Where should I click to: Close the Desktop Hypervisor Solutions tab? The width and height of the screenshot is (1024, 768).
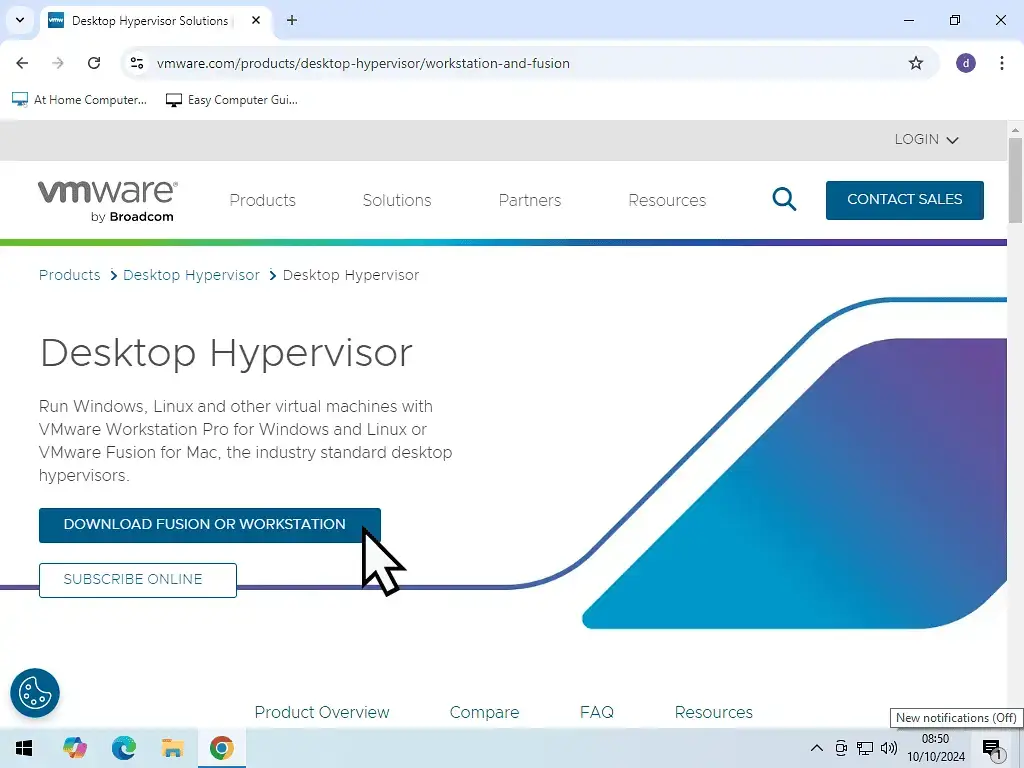tap(256, 20)
